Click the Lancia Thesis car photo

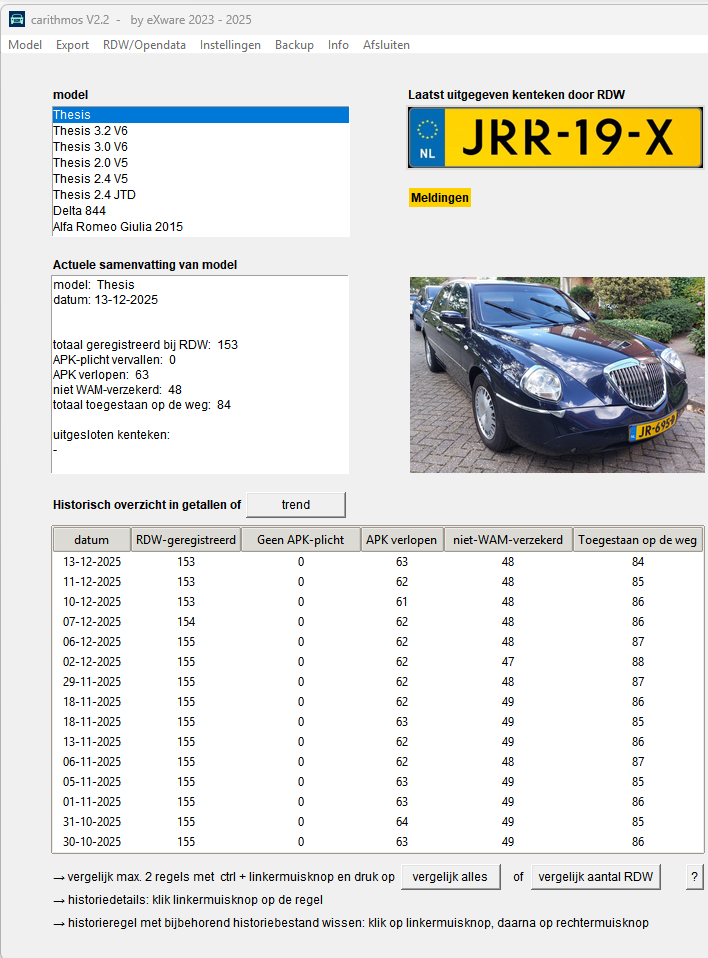pyautogui.click(x=557, y=375)
